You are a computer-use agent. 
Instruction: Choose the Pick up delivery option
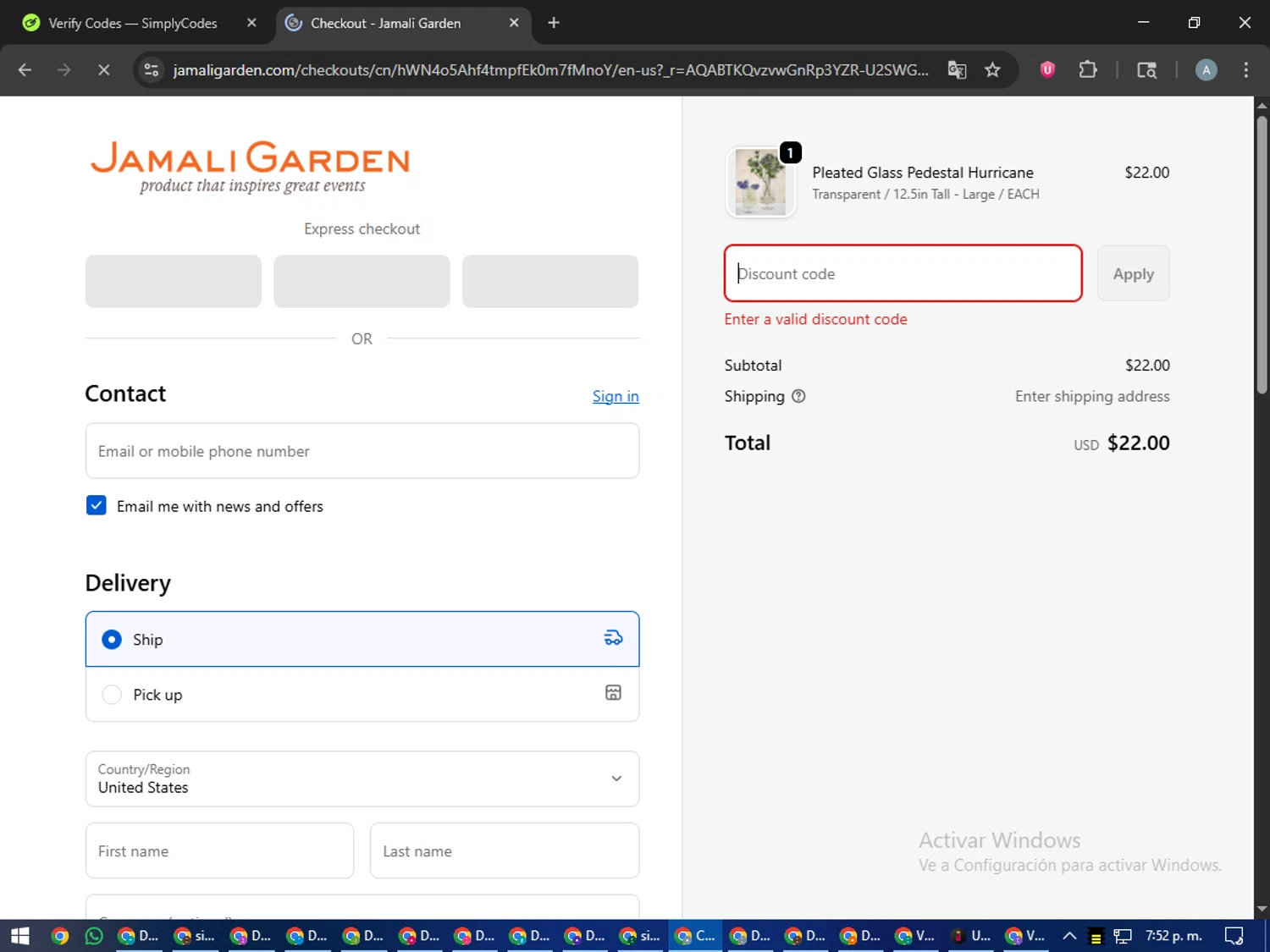click(362, 694)
